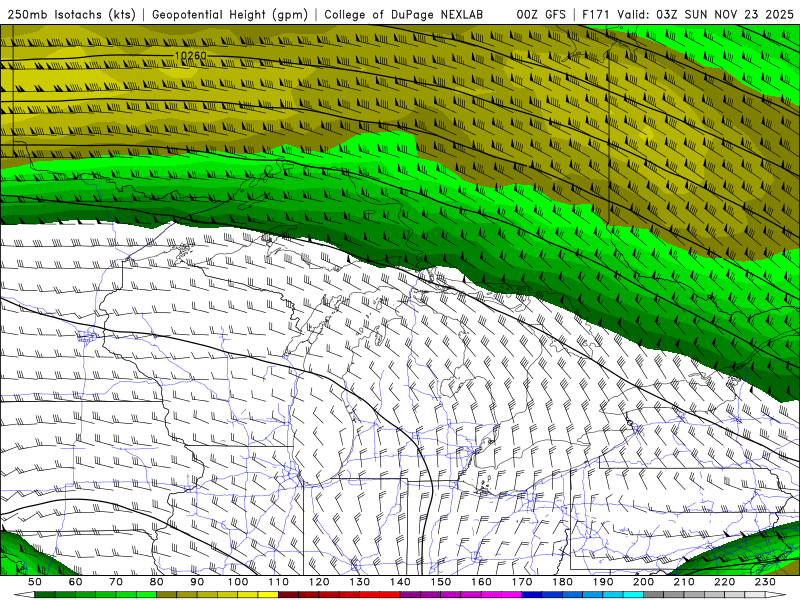Image resolution: width=800 pixels, height=600 pixels.
Task: Click the 220 value on the color scale
Action: (x=725, y=582)
